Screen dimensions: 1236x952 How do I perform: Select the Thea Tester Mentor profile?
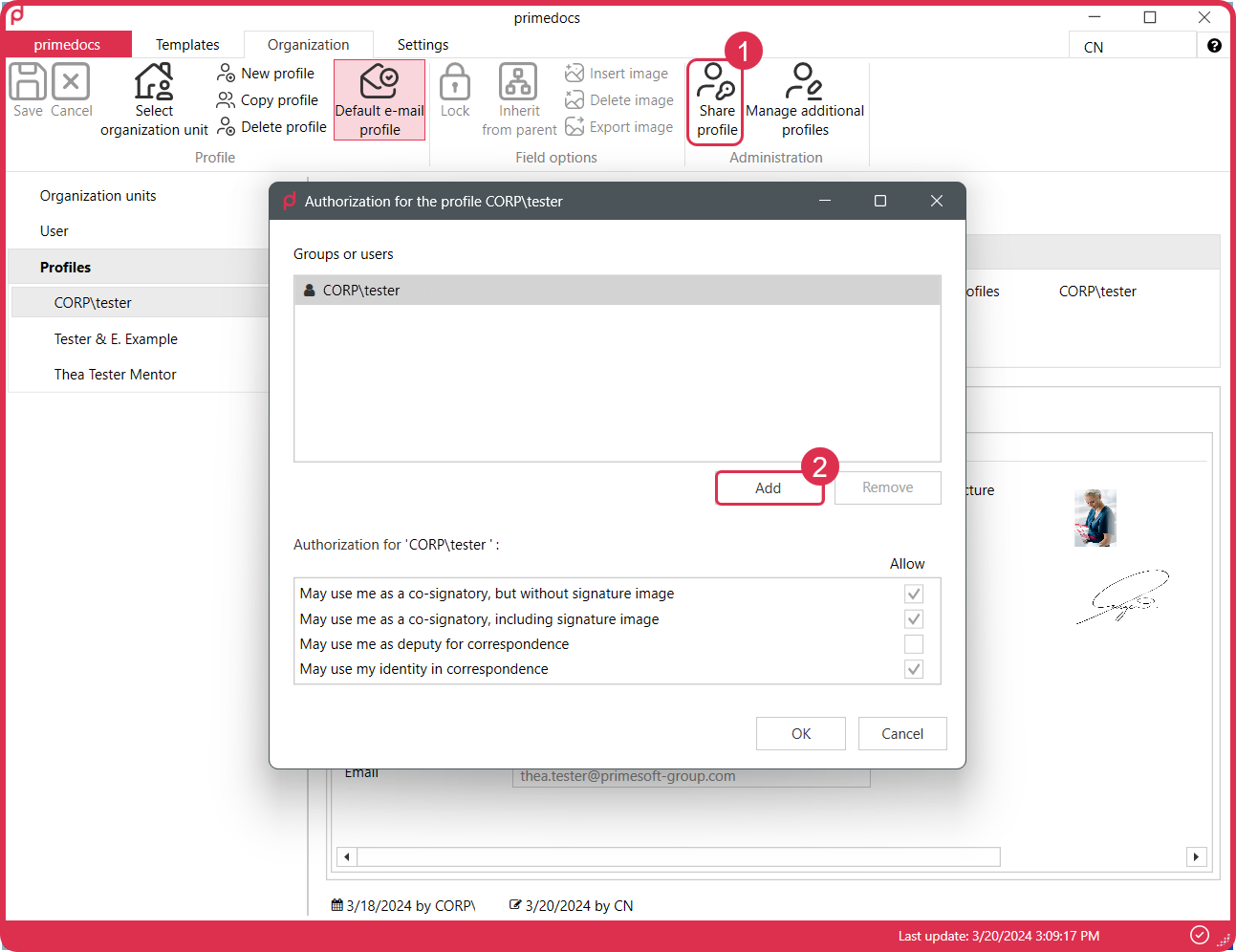[115, 375]
